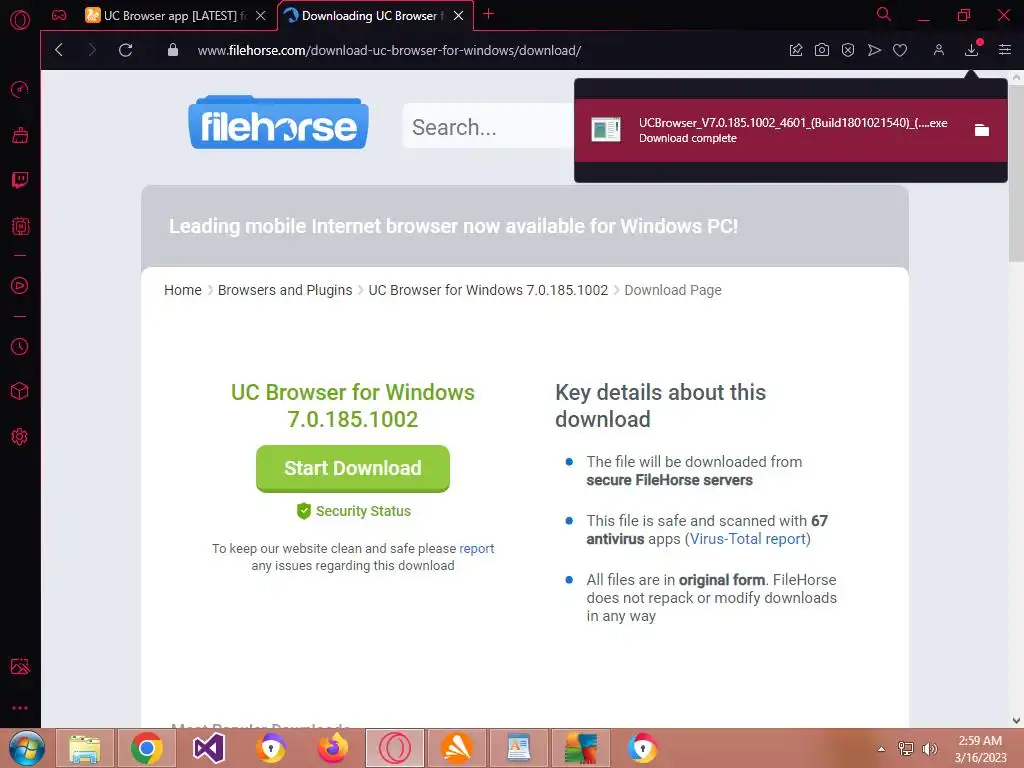Image resolution: width=1024 pixels, height=768 pixels.
Task: Open the picture icon at sidebar bottom
Action: click(20, 666)
